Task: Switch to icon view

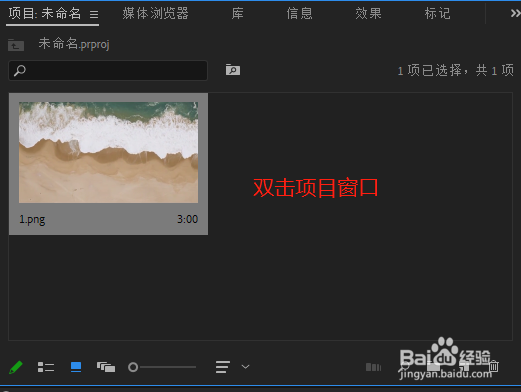Action: [x=76, y=367]
